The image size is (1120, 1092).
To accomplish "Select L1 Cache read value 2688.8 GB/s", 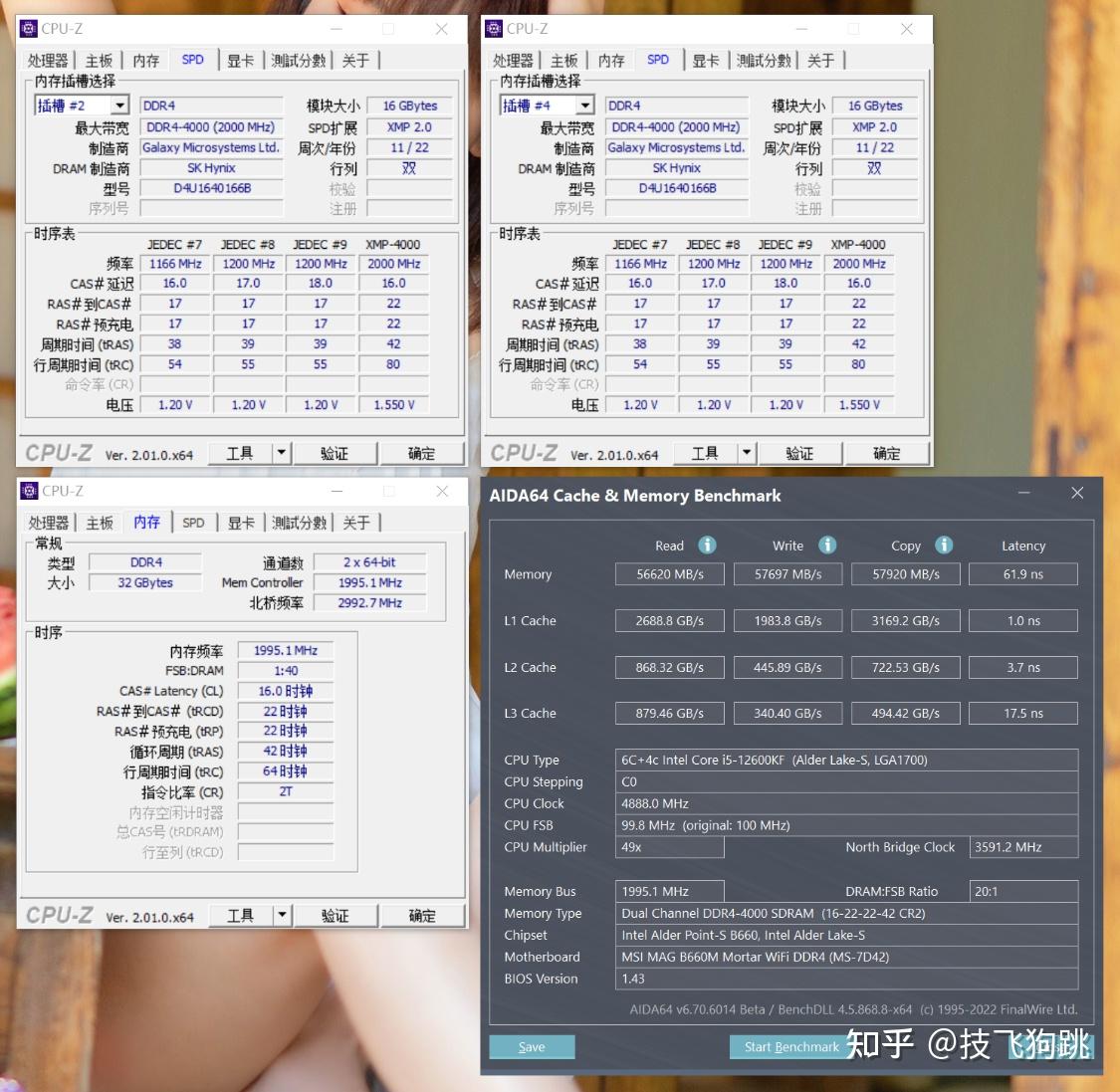I will coord(670,620).
